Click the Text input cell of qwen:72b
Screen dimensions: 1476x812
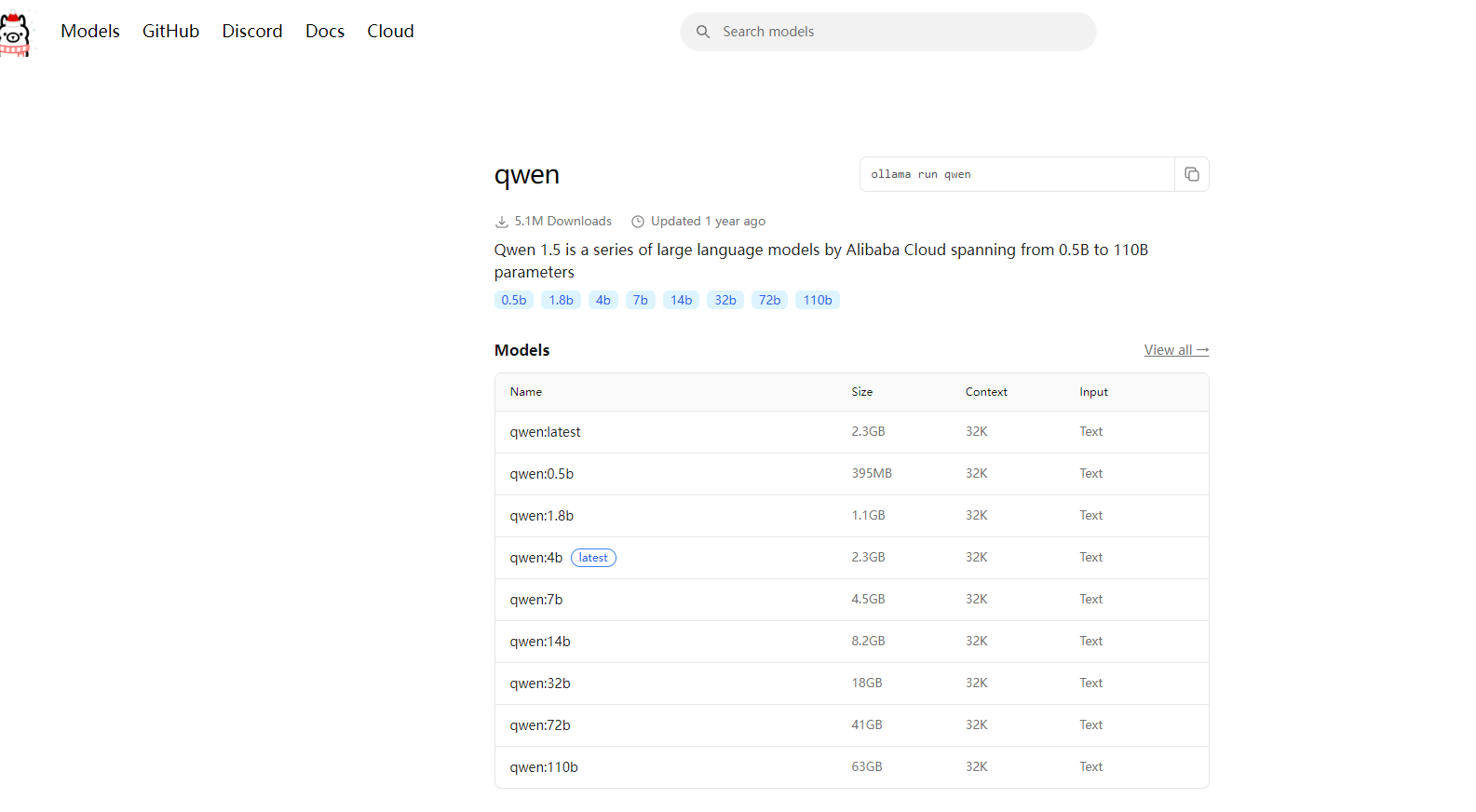point(1091,724)
